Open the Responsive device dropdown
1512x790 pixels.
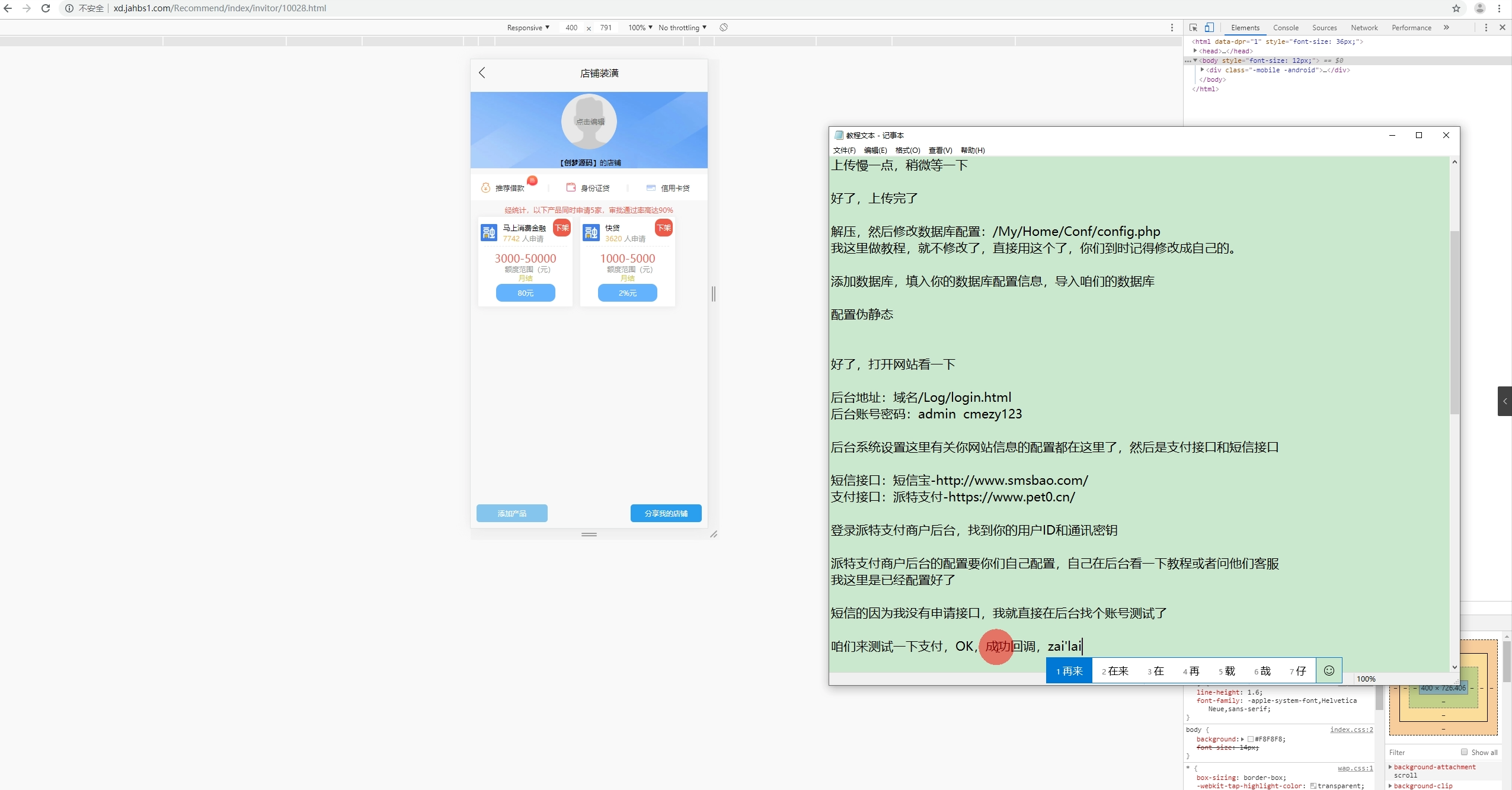528,28
